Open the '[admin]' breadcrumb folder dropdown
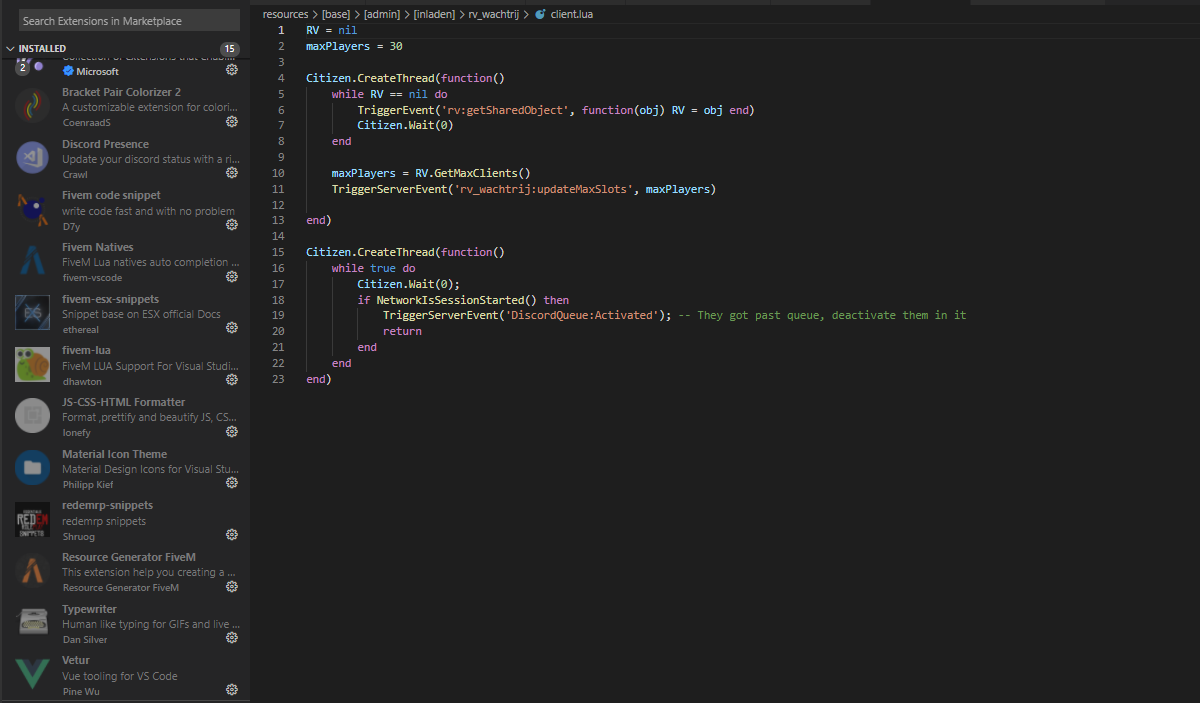The width and height of the screenshot is (1200, 703). pyautogui.click(x=380, y=15)
